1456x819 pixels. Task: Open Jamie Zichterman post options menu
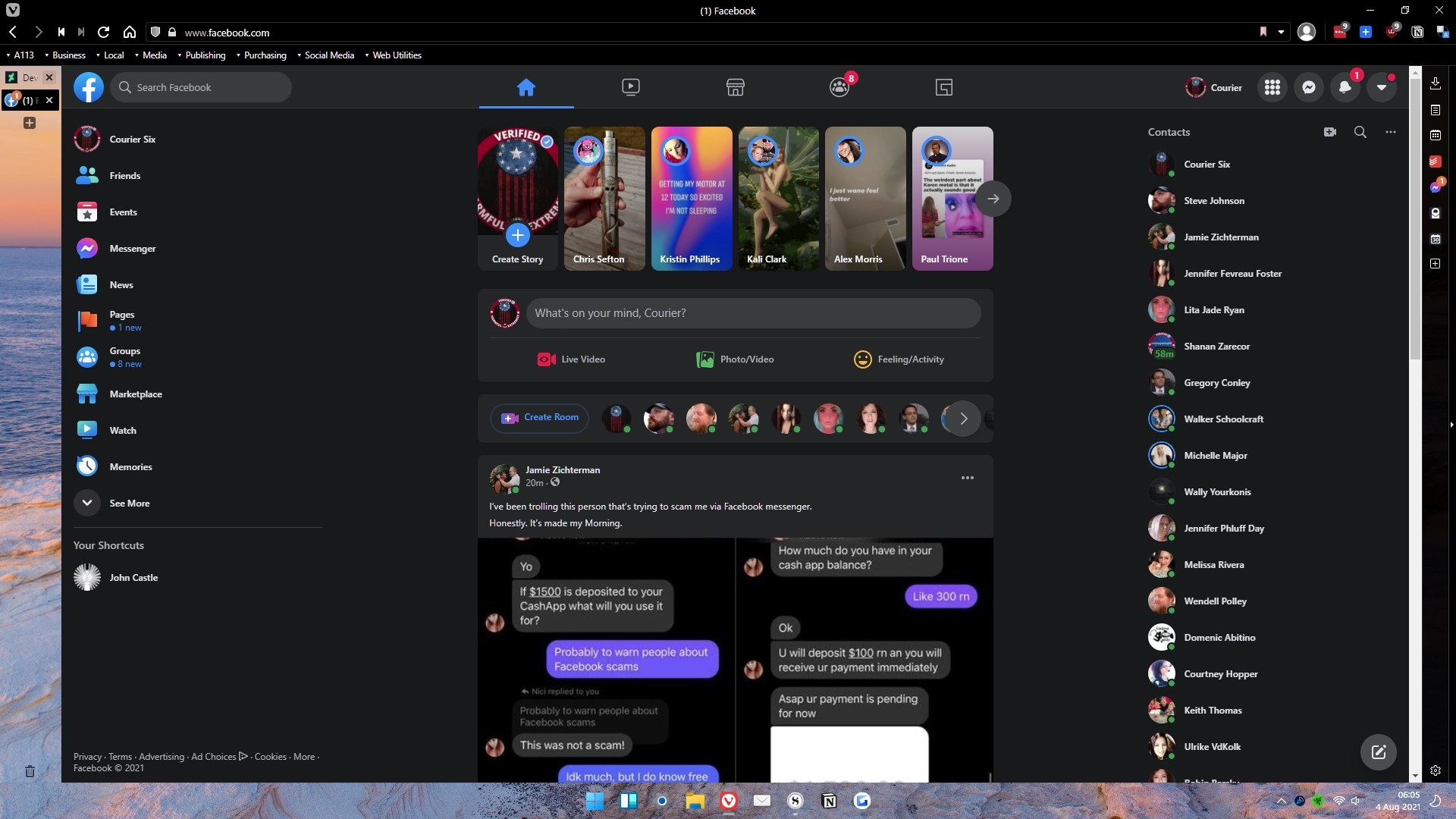tap(968, 478)
